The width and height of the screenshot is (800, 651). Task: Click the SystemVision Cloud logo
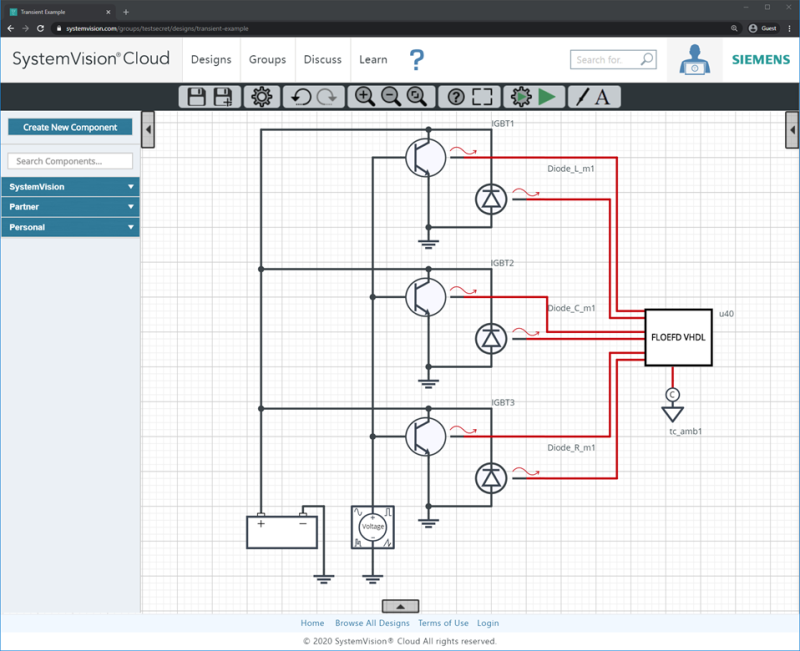tap(91, 59)
